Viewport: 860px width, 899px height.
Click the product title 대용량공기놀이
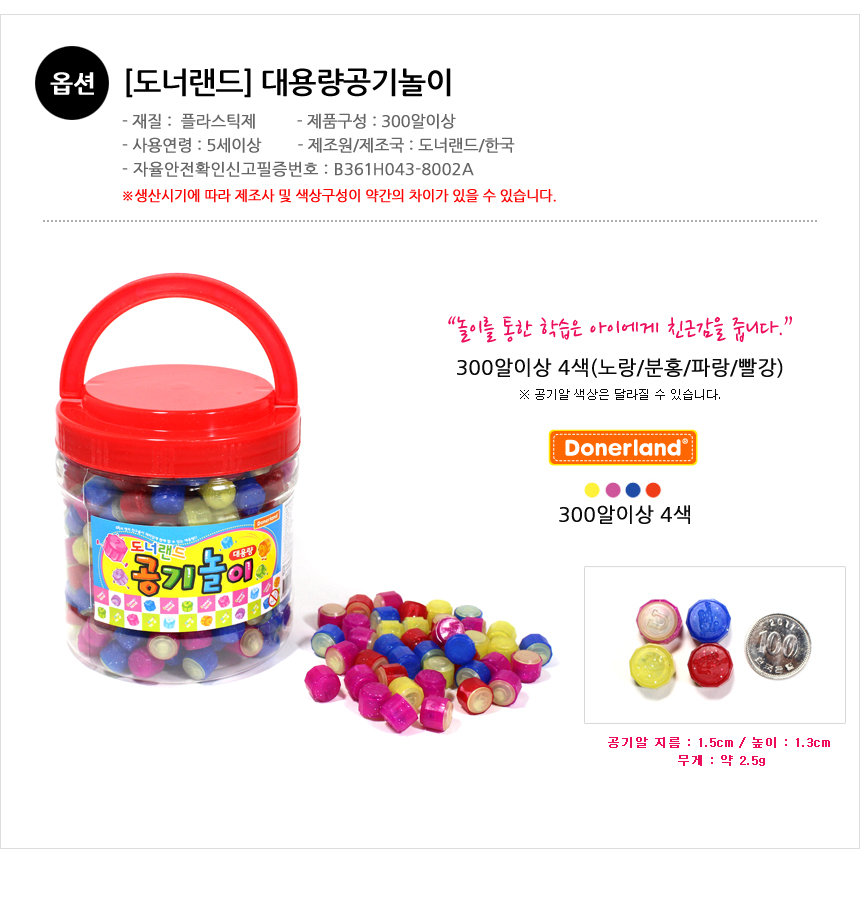357,83
